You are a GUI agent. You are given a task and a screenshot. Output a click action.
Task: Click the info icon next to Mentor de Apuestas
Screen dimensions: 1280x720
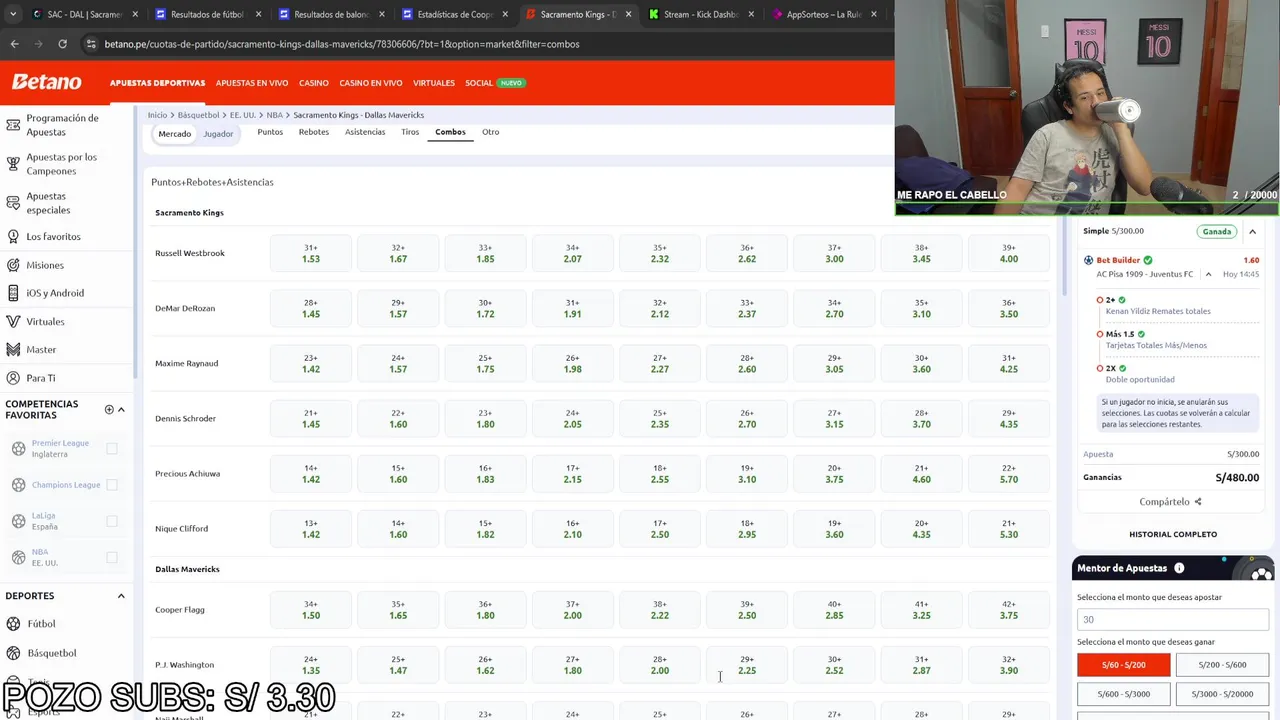coord(1179,568)
